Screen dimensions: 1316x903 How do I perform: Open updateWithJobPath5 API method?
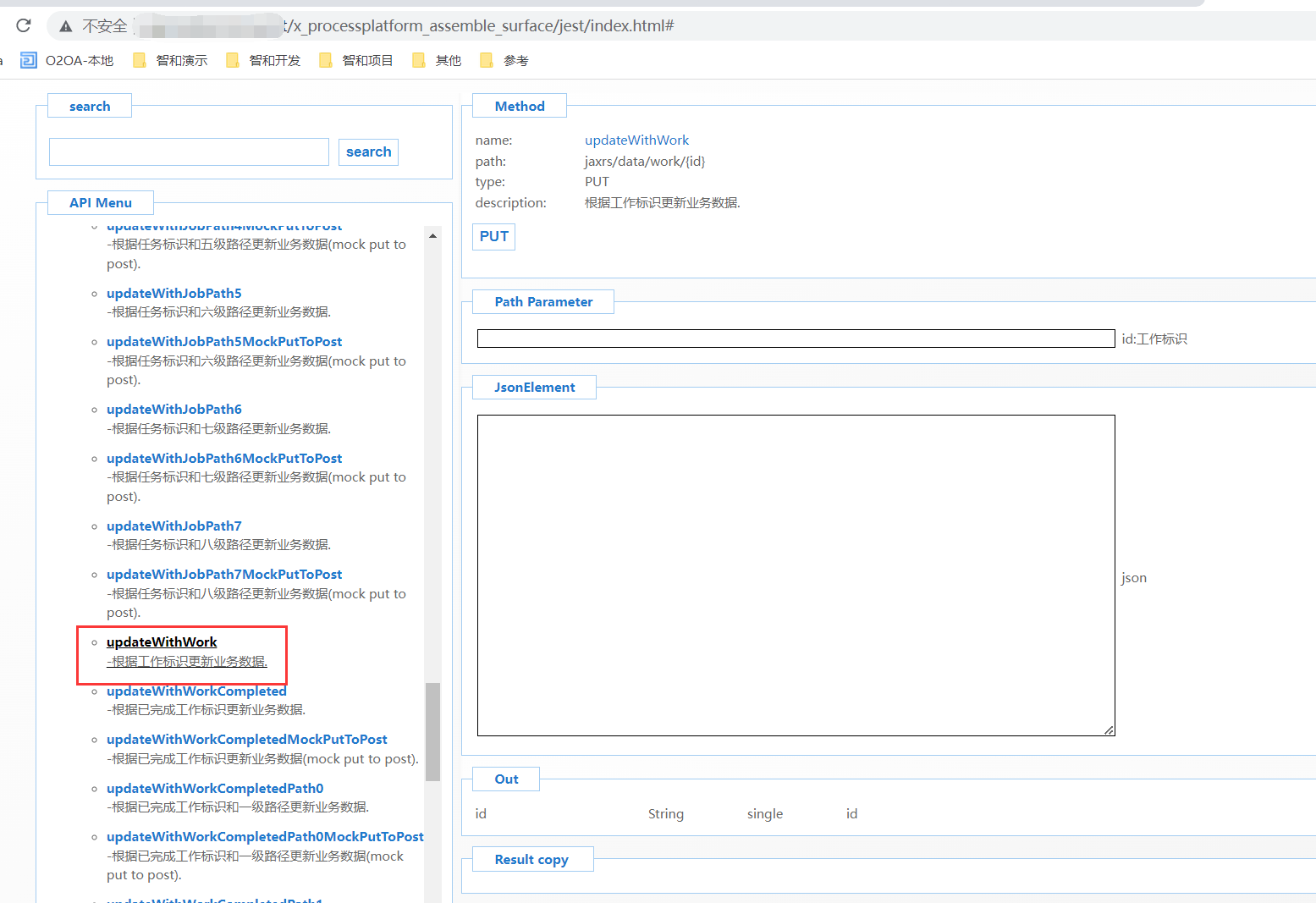tap(173, 294)
